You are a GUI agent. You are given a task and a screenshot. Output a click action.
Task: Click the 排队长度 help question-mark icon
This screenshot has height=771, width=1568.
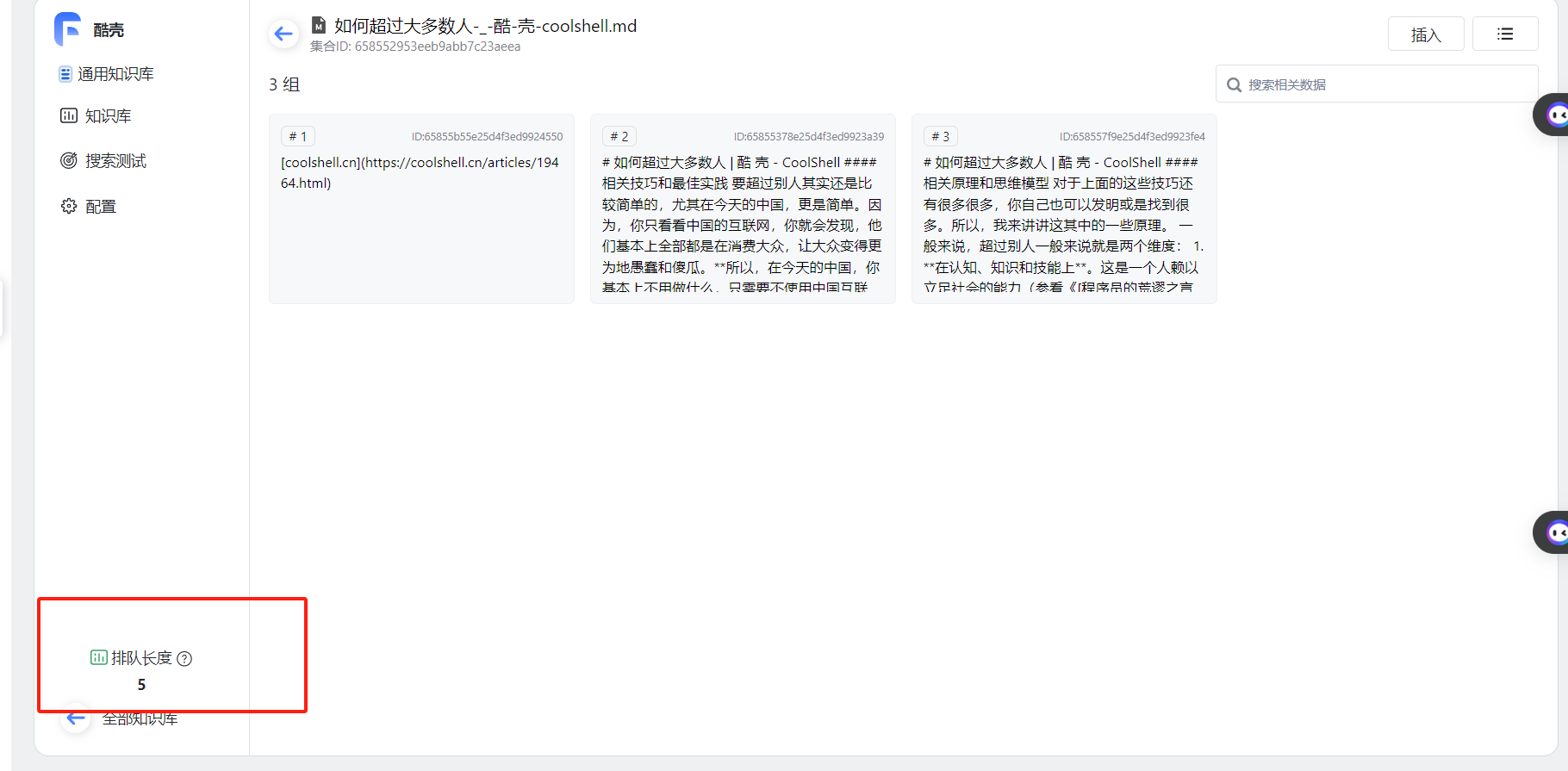click(x=184, y=659)
